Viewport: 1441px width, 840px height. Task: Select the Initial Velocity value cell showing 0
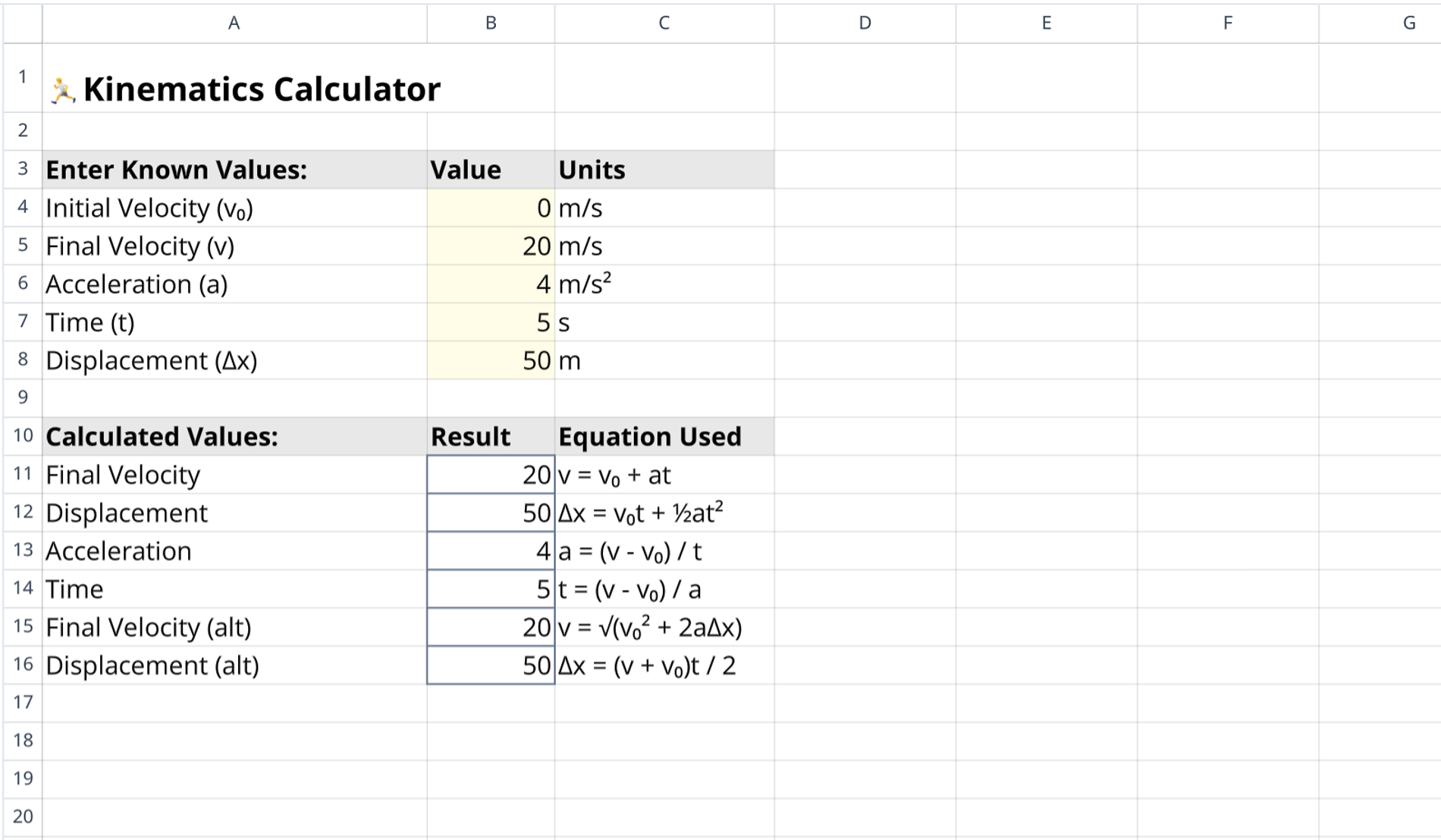pos(490,208)
